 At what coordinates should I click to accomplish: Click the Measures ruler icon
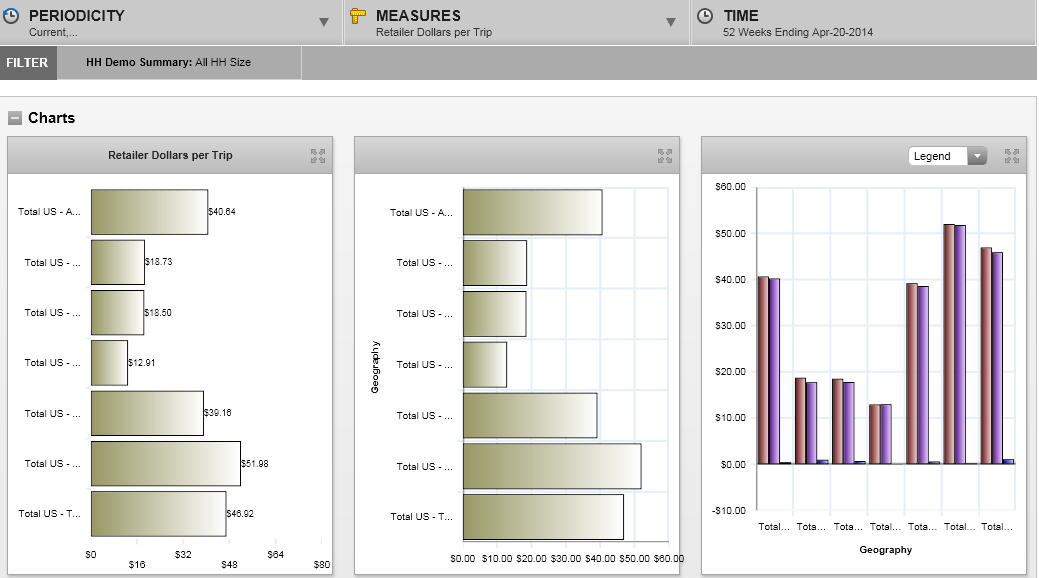tap(358, 16)
